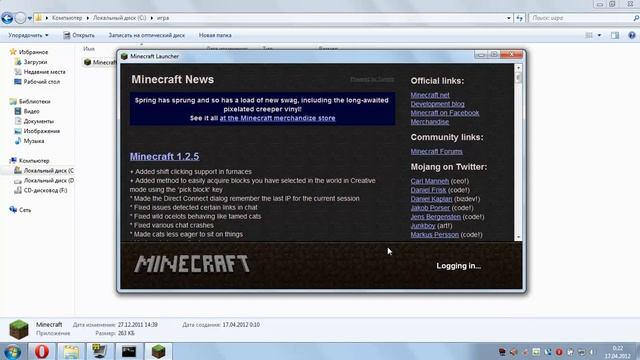Viewport: 640px width, 360px height.
Task: Open the Документы library
Action: pyautogui.click(x=34, y=121)
